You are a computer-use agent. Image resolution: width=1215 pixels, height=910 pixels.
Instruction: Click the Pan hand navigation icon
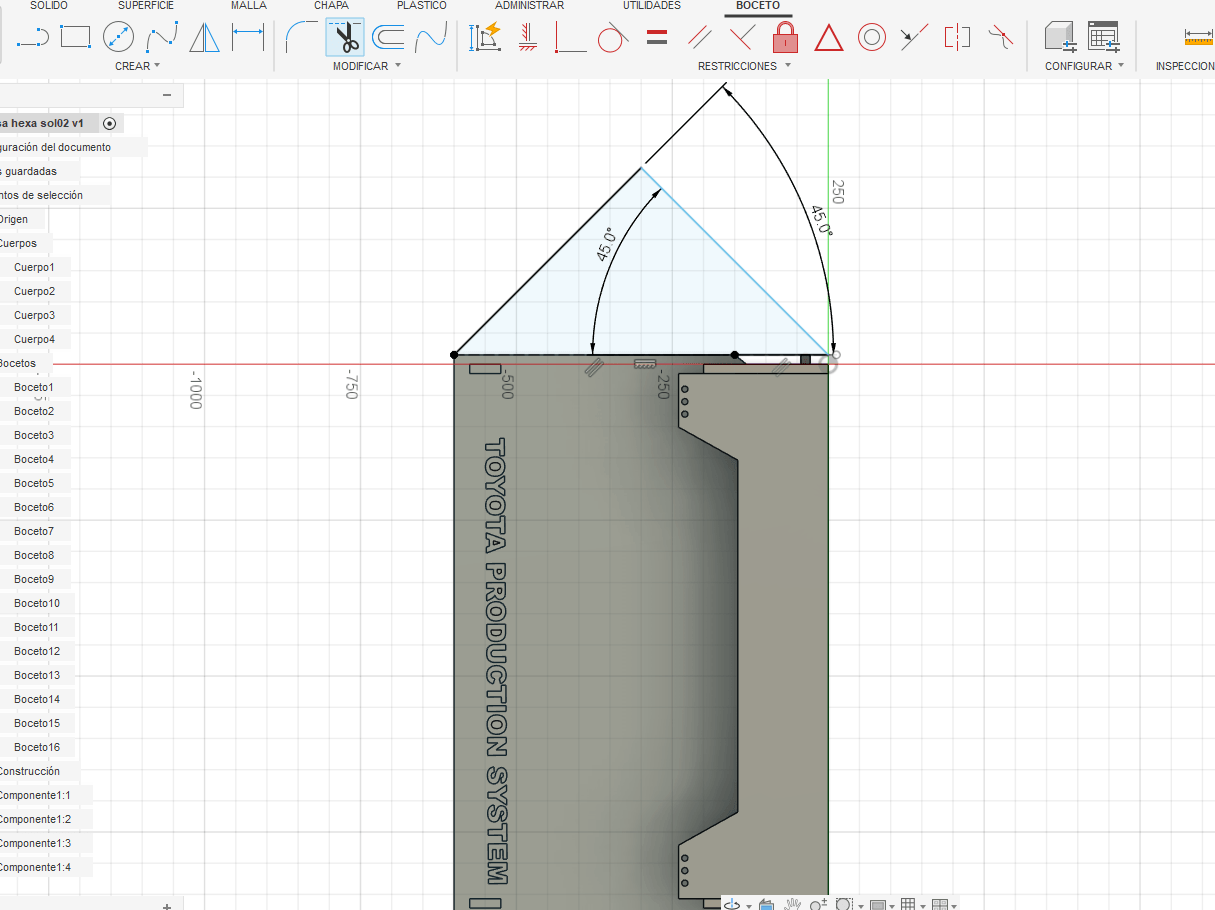(793, 904)
